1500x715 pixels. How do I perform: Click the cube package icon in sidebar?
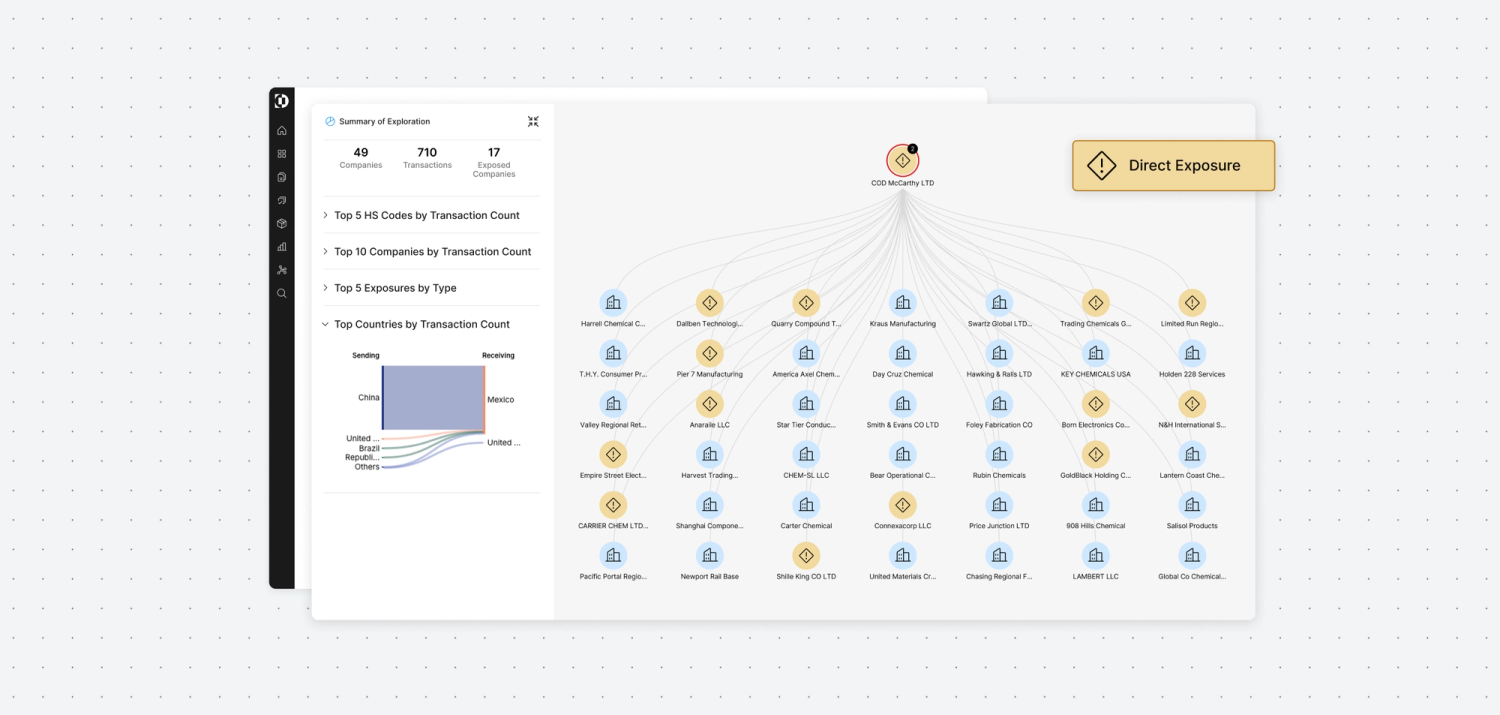point(282,223)
